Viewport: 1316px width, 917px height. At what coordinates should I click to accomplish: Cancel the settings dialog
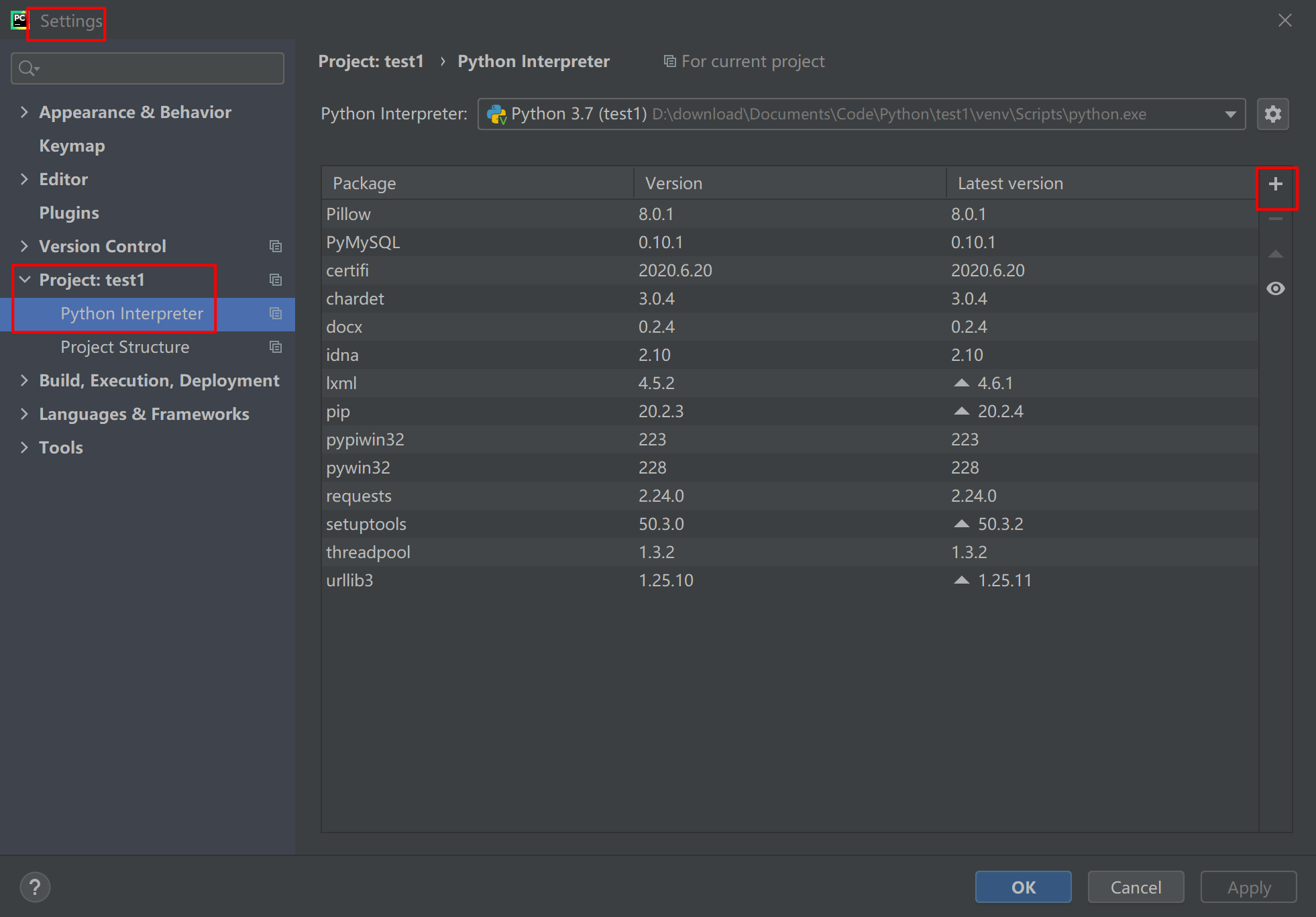coord(1136,887)
